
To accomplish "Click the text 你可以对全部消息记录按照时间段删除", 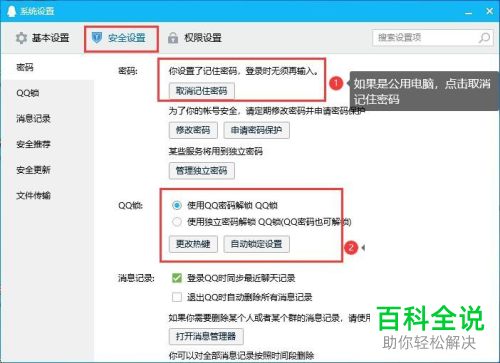I will tap(241, 355).
